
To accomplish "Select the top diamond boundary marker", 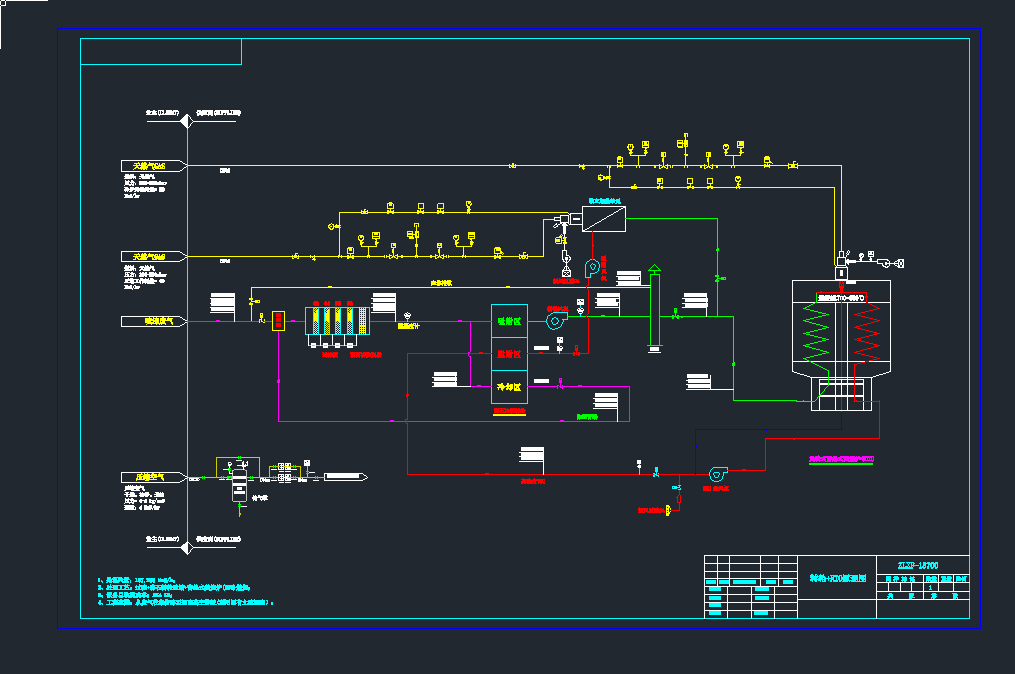I will pyautogui.click(x=187, y=115).
